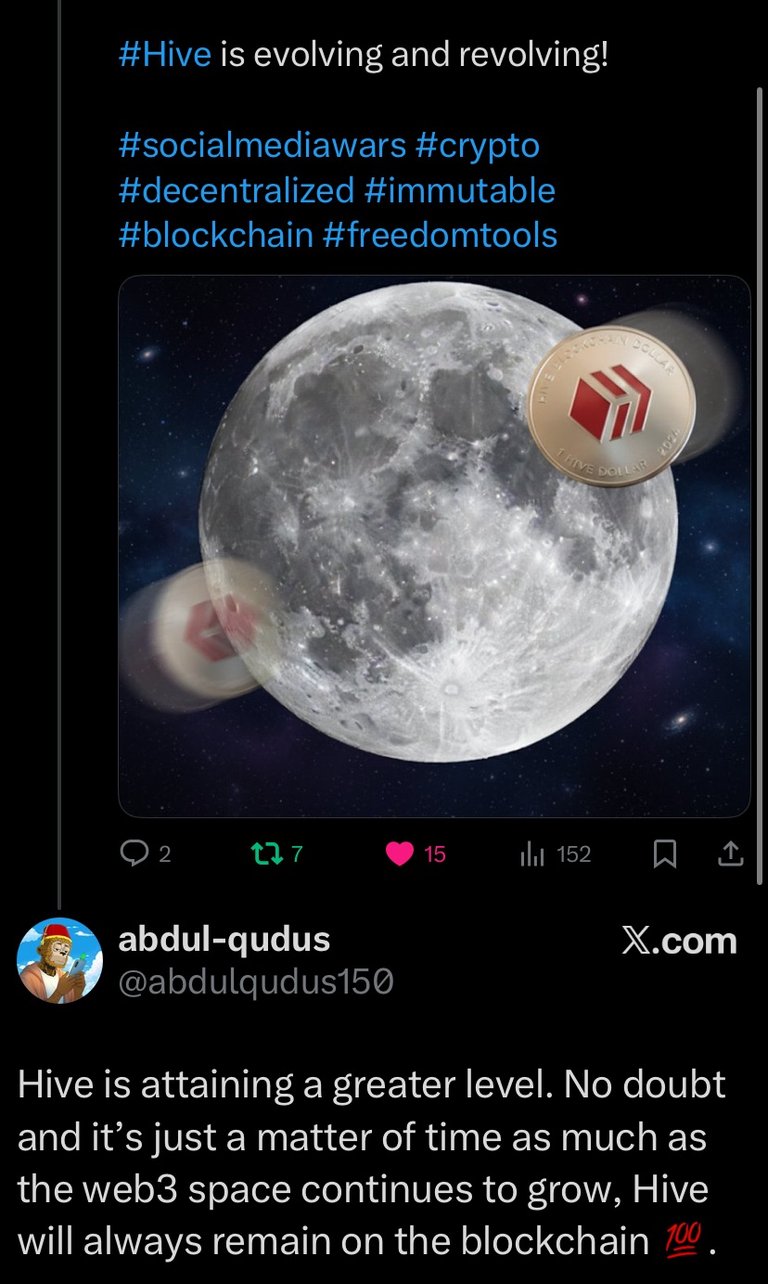Follow the #blockchain hashtag link
Screen dimensions: 768x1284
click(217, 235)
